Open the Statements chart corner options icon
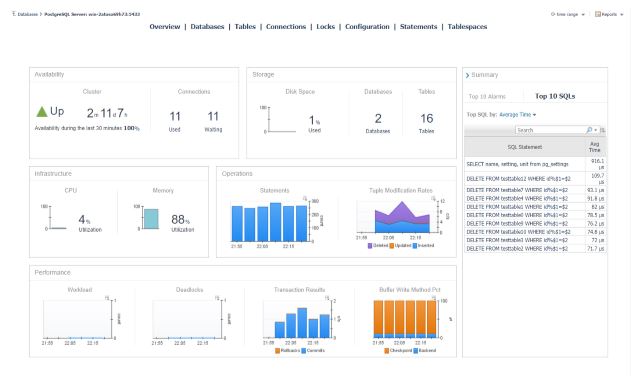 point(305,198)
